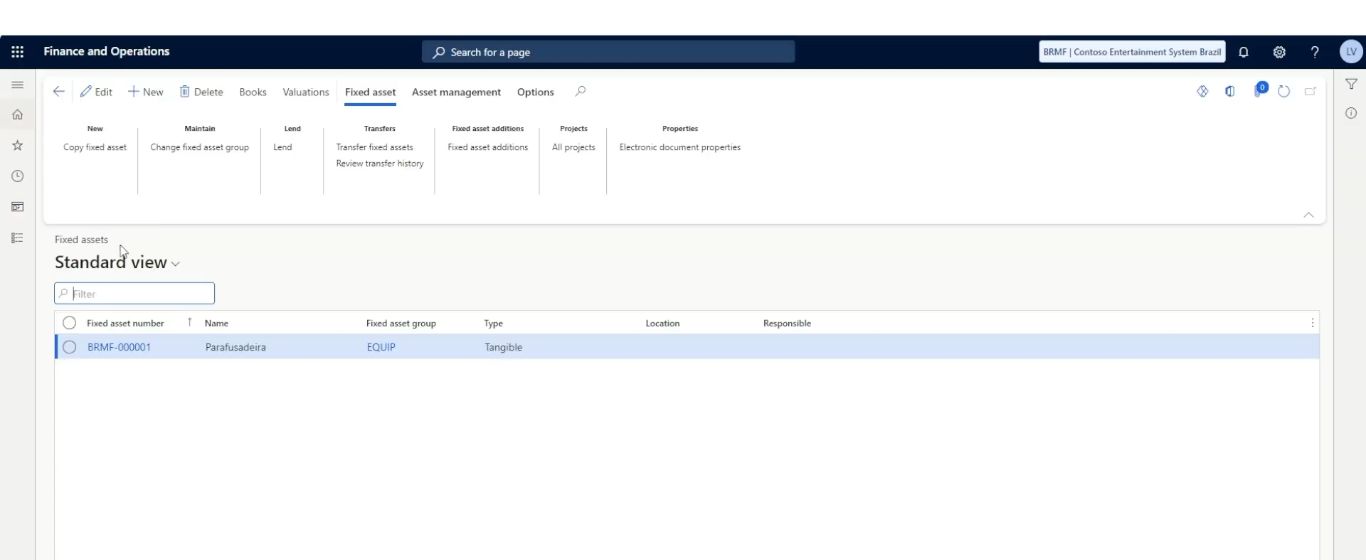Open the app launcher waffle menu

(x=17, y=52)
